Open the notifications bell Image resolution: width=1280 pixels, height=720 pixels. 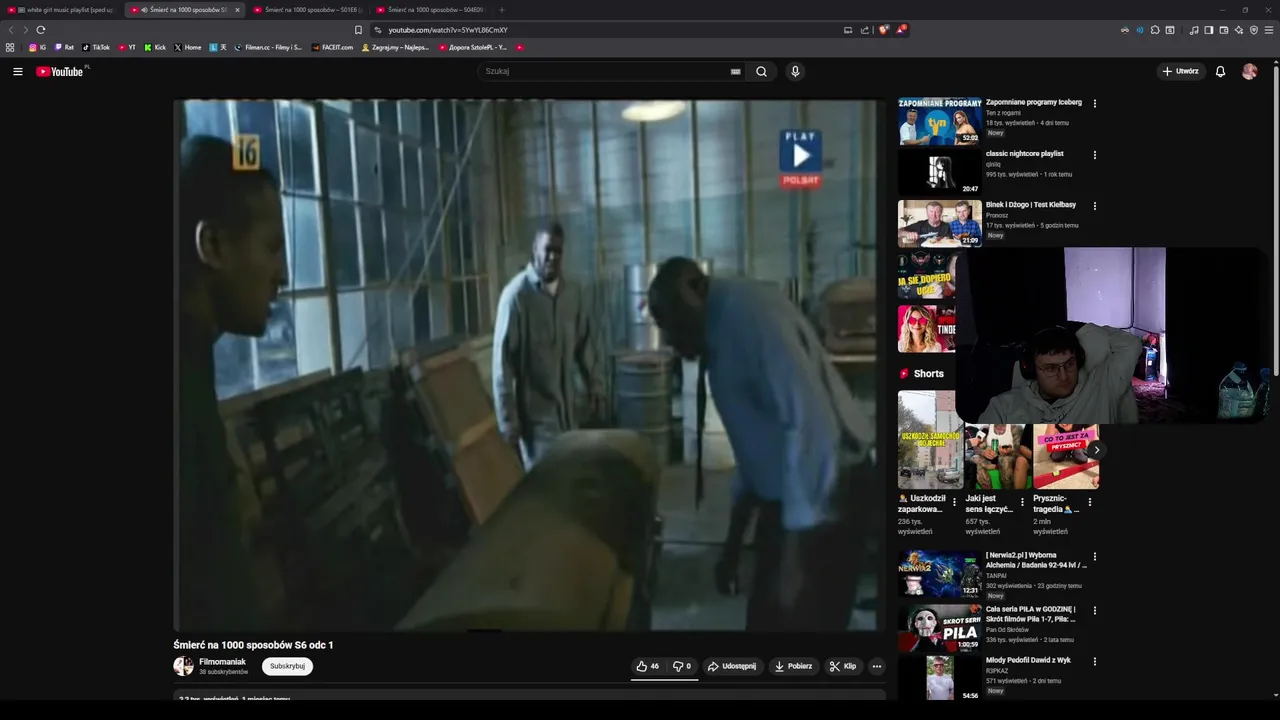(1220, 72)
